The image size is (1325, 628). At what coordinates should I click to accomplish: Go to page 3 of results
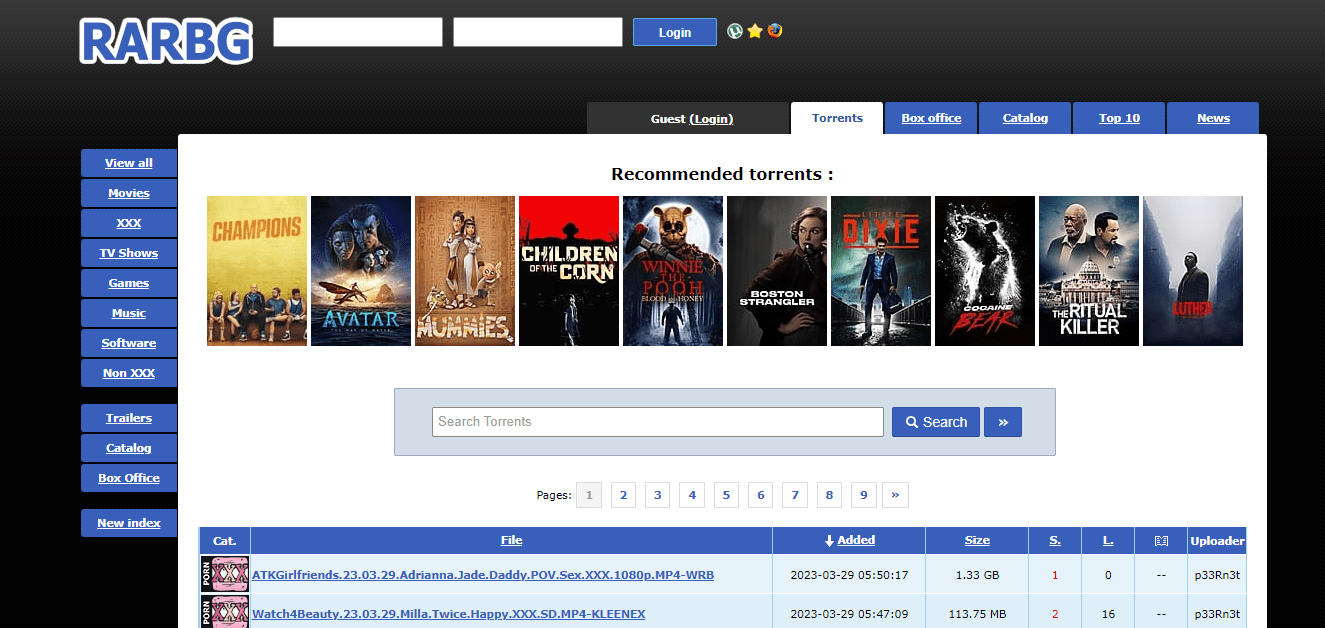(657, 495)
